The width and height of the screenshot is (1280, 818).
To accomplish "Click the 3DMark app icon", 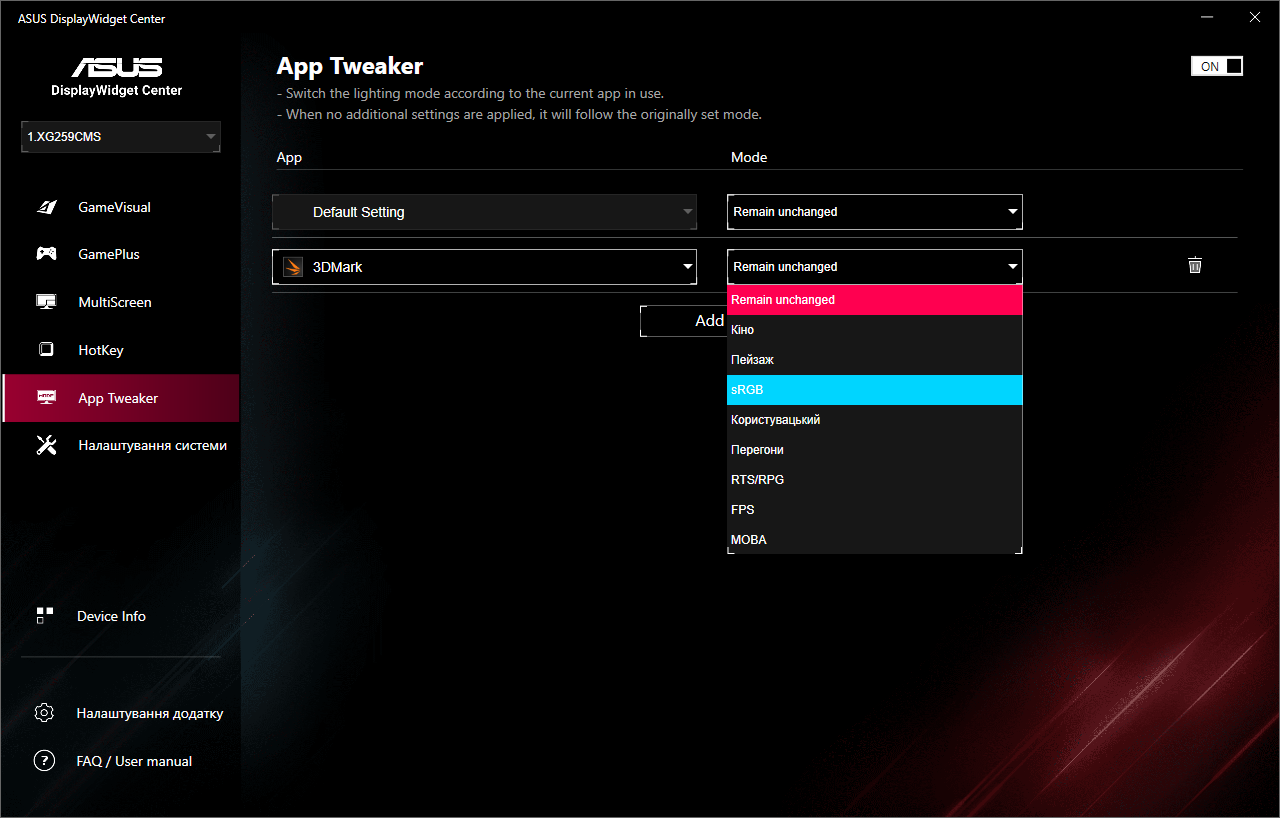I will pyautogui.click(x=292, y=267).
